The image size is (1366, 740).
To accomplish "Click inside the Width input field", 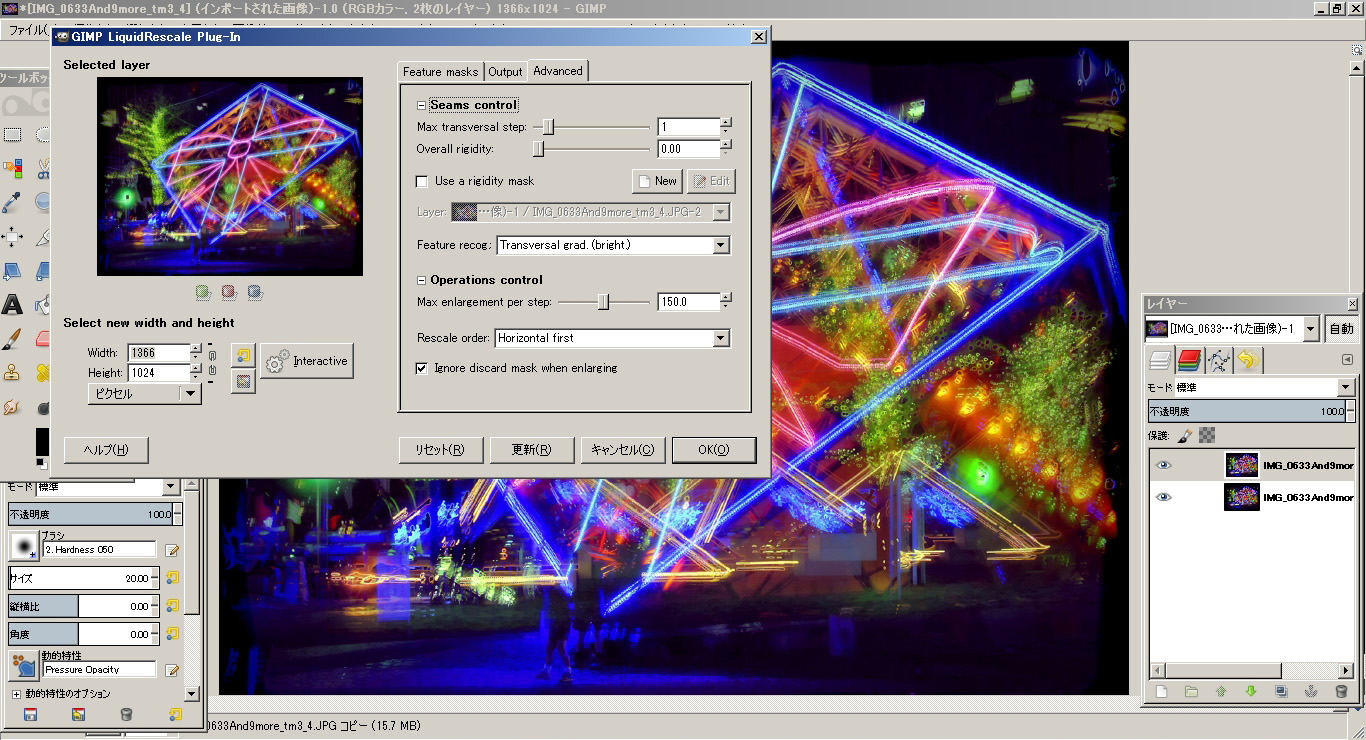I will click(x=158, y=352).
